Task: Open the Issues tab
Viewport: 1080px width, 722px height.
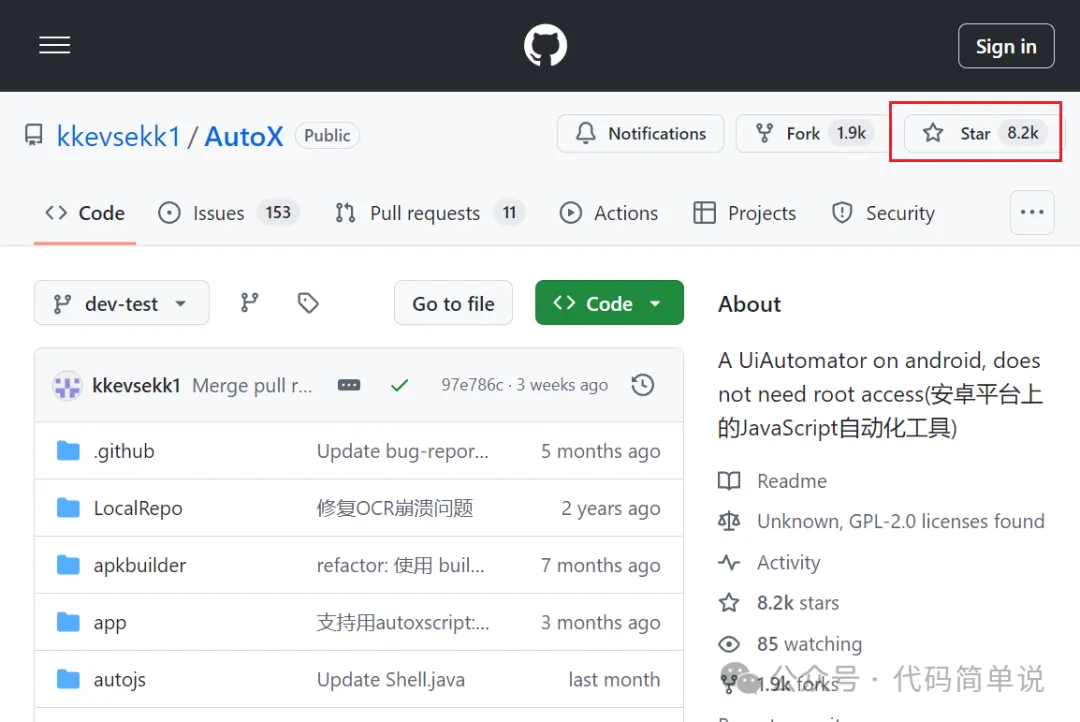Action: point(228,213)
